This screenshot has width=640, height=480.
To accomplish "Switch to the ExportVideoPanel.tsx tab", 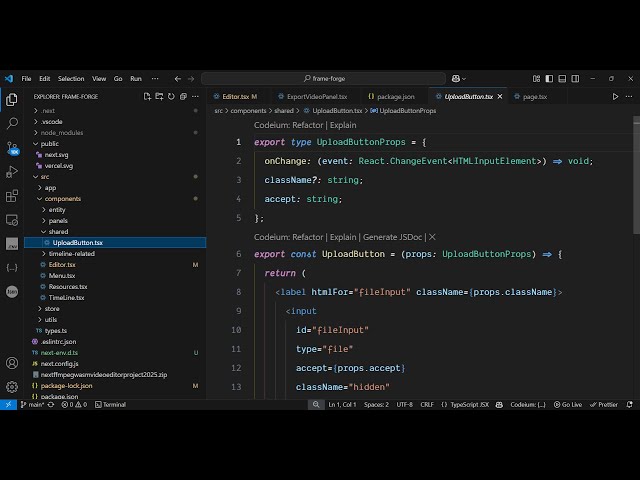I will (317, 97).
